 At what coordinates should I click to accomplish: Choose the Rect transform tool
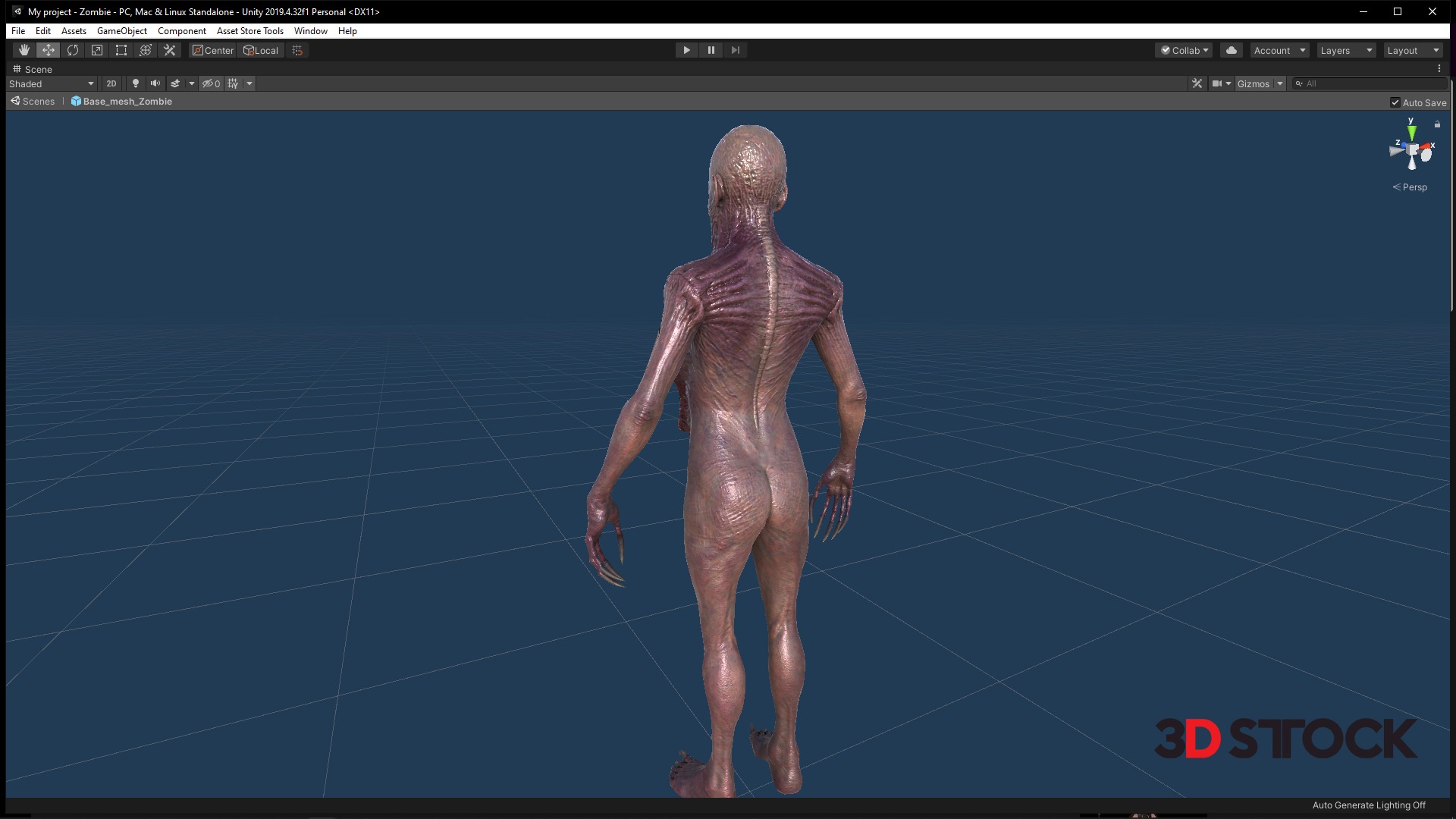(x=121, y=50)
